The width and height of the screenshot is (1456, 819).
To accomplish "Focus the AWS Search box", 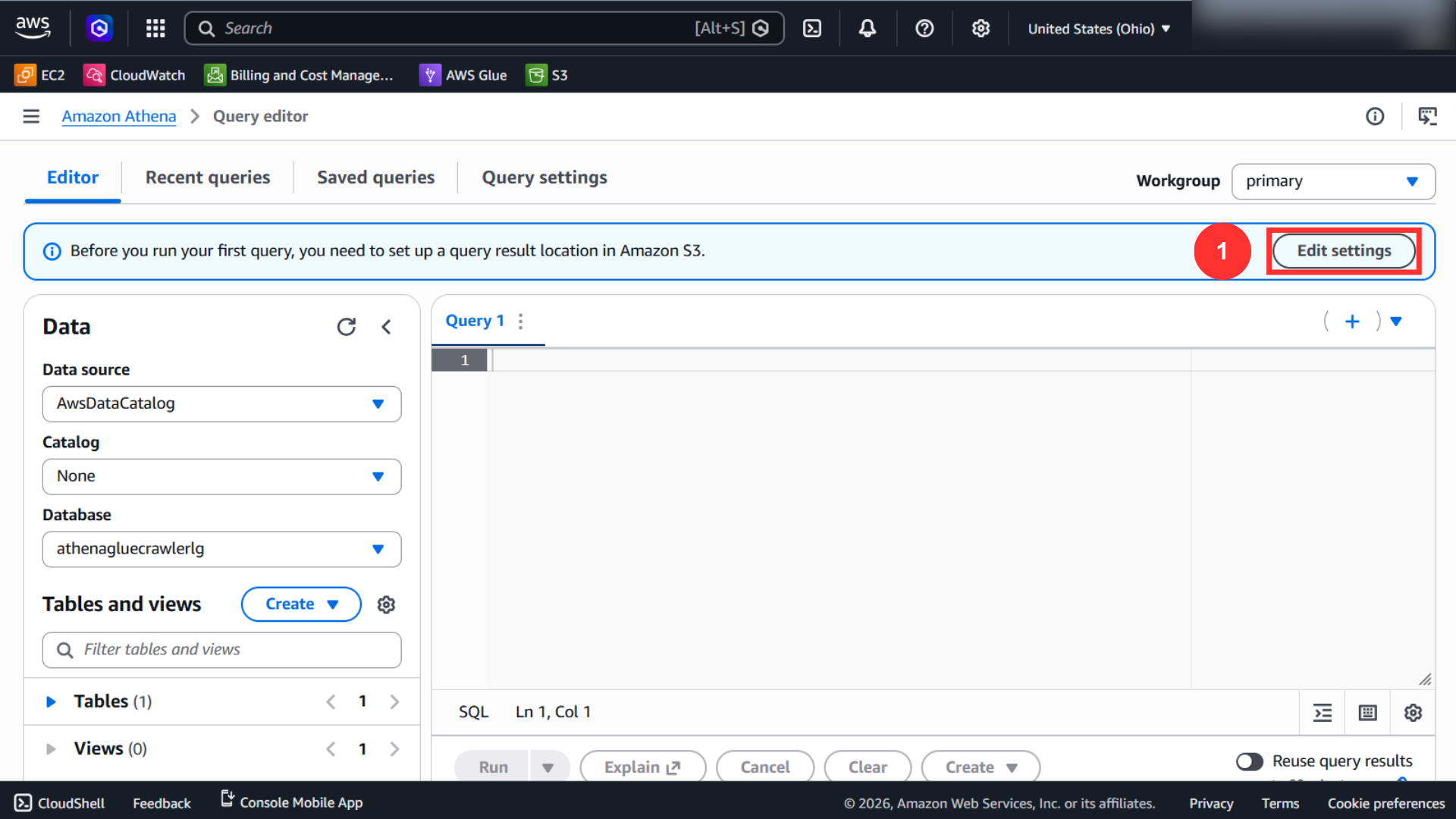I will pyautogui.click(x=484, y=28).
